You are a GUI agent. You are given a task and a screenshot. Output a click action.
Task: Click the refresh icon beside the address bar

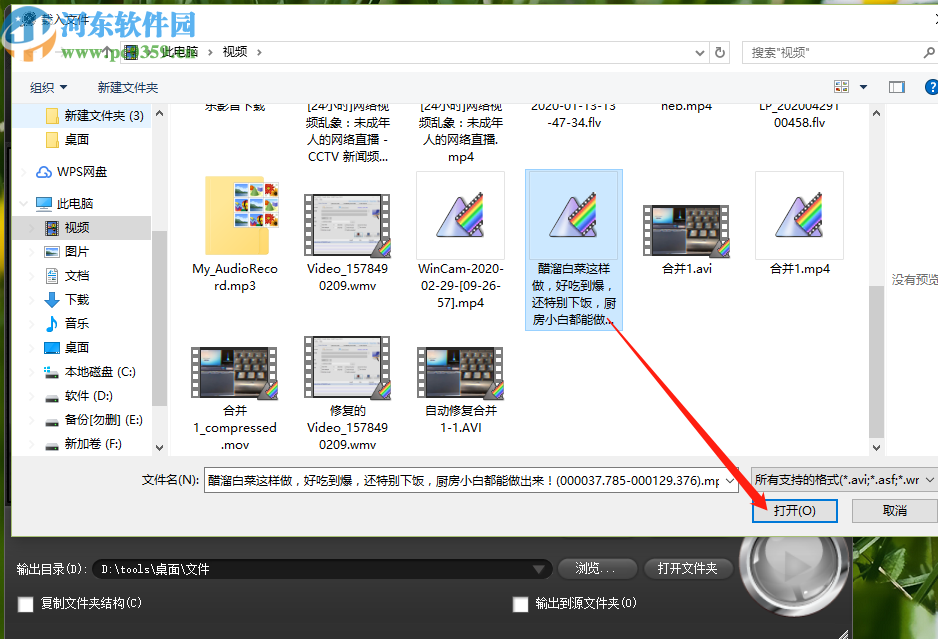pyautogui.click(x=719, y=52)
